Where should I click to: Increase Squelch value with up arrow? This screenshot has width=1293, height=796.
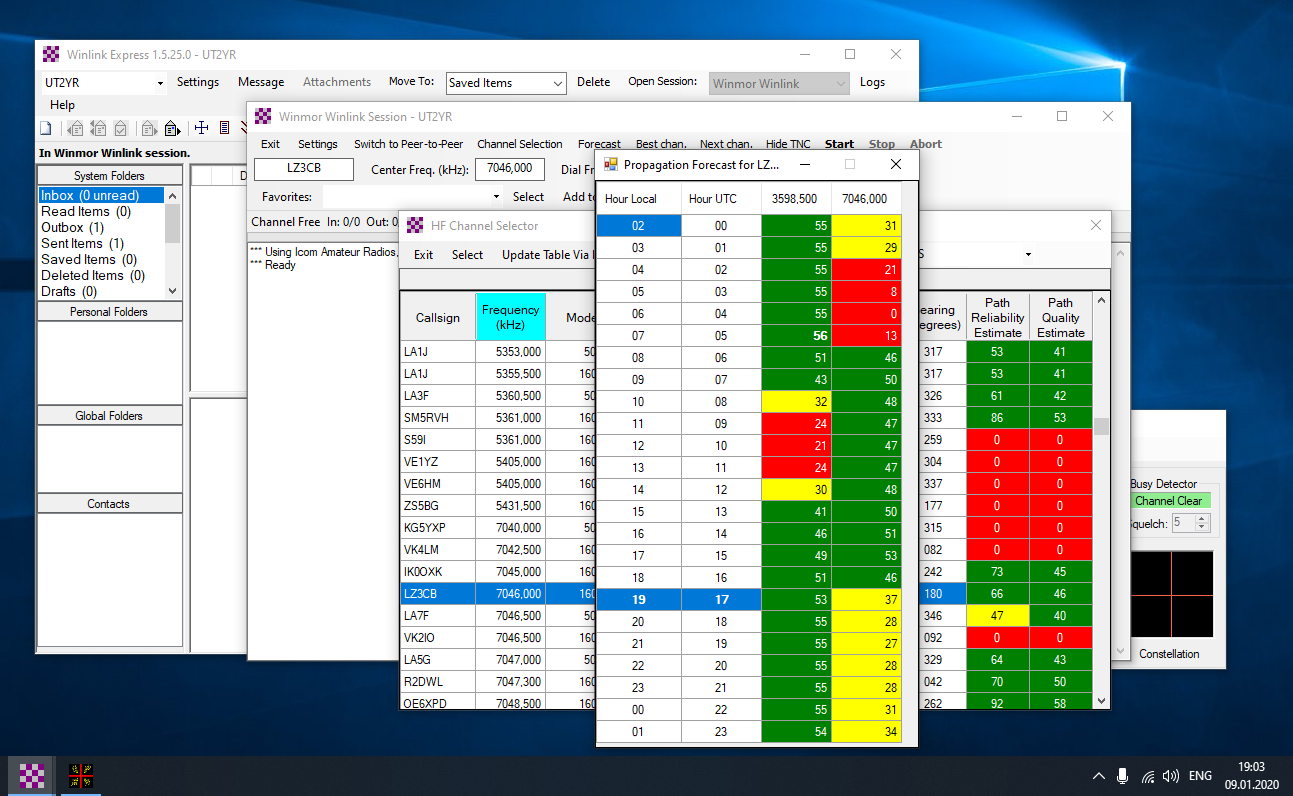[x=1203, y=518]
